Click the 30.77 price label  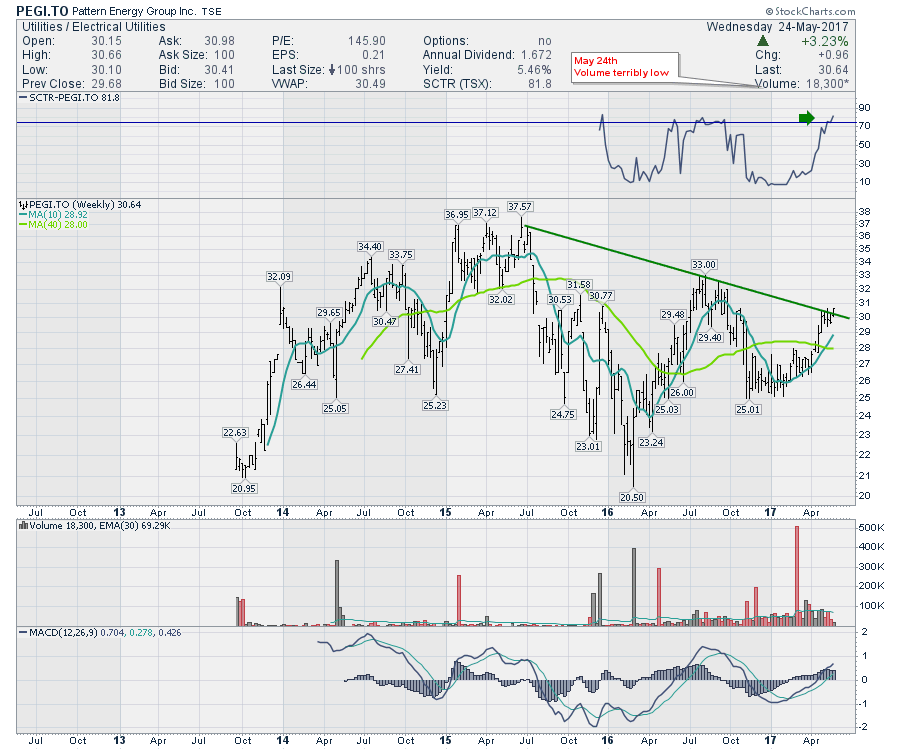pyautogui.click(x=601, y=296)
